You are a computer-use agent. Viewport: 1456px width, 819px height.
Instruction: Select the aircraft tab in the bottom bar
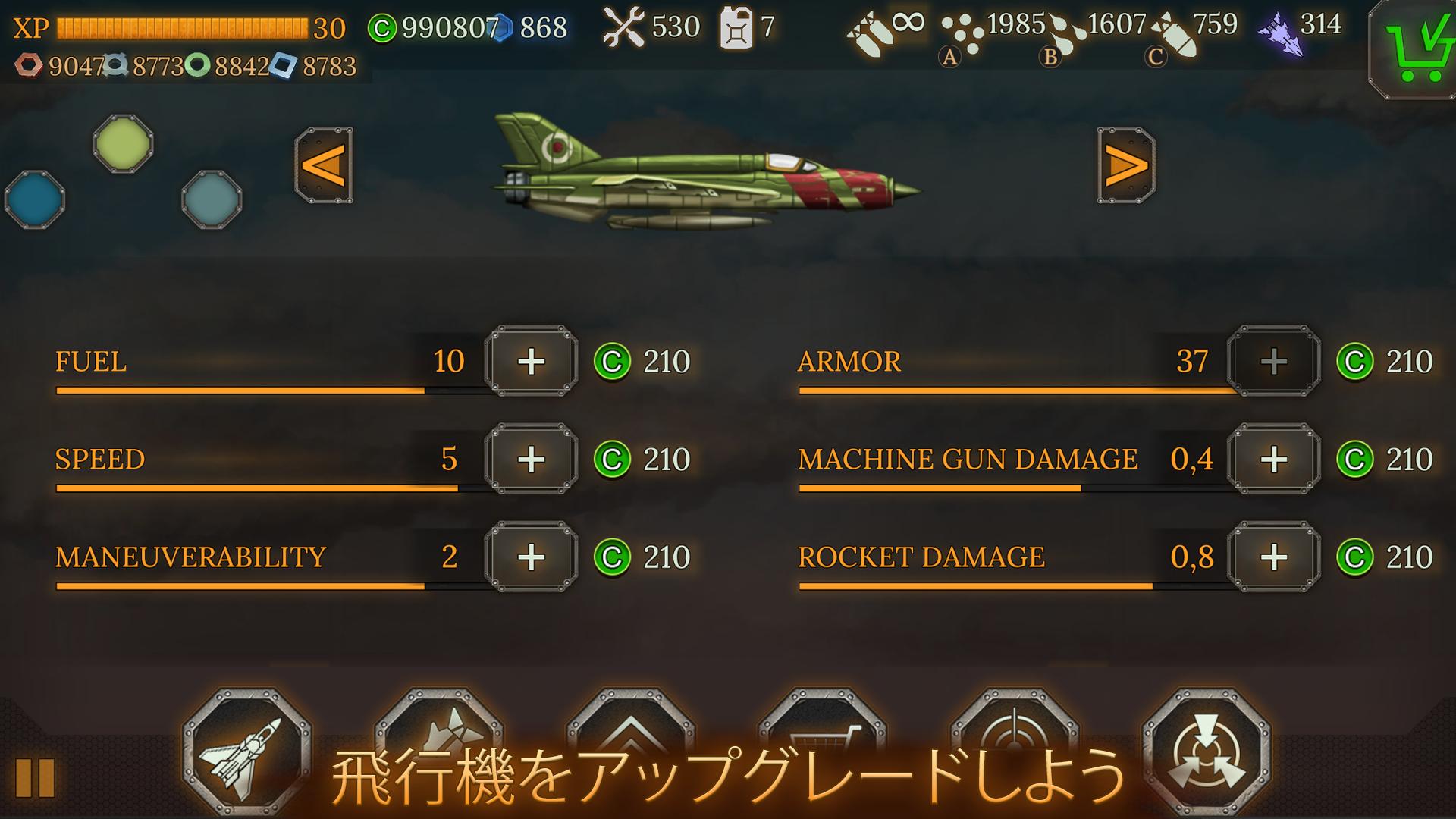[x=246, y=755]
